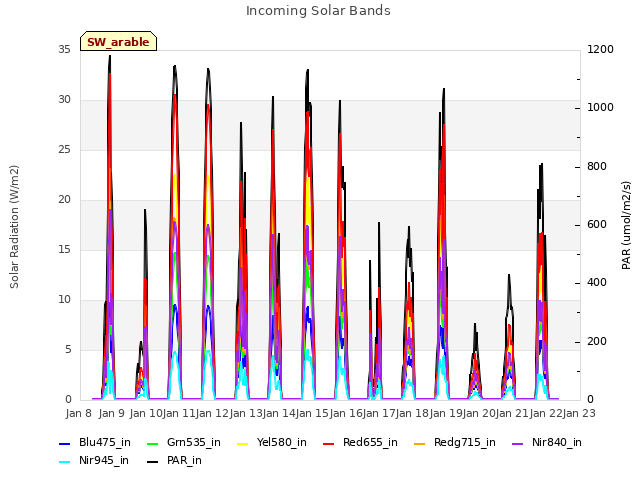The height and width of the screenshot is (480, 640).
Task: Click the SW_arable site label box
Action: (x=118, y=41)
